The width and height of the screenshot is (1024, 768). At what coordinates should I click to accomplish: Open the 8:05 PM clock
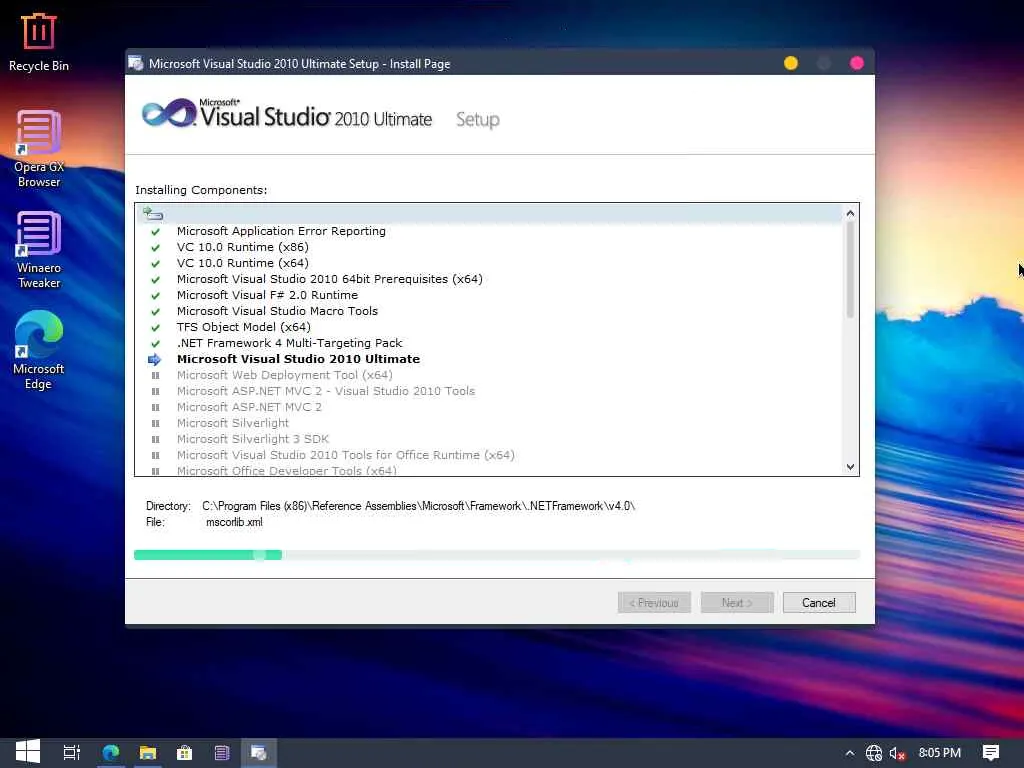(939, 752)
